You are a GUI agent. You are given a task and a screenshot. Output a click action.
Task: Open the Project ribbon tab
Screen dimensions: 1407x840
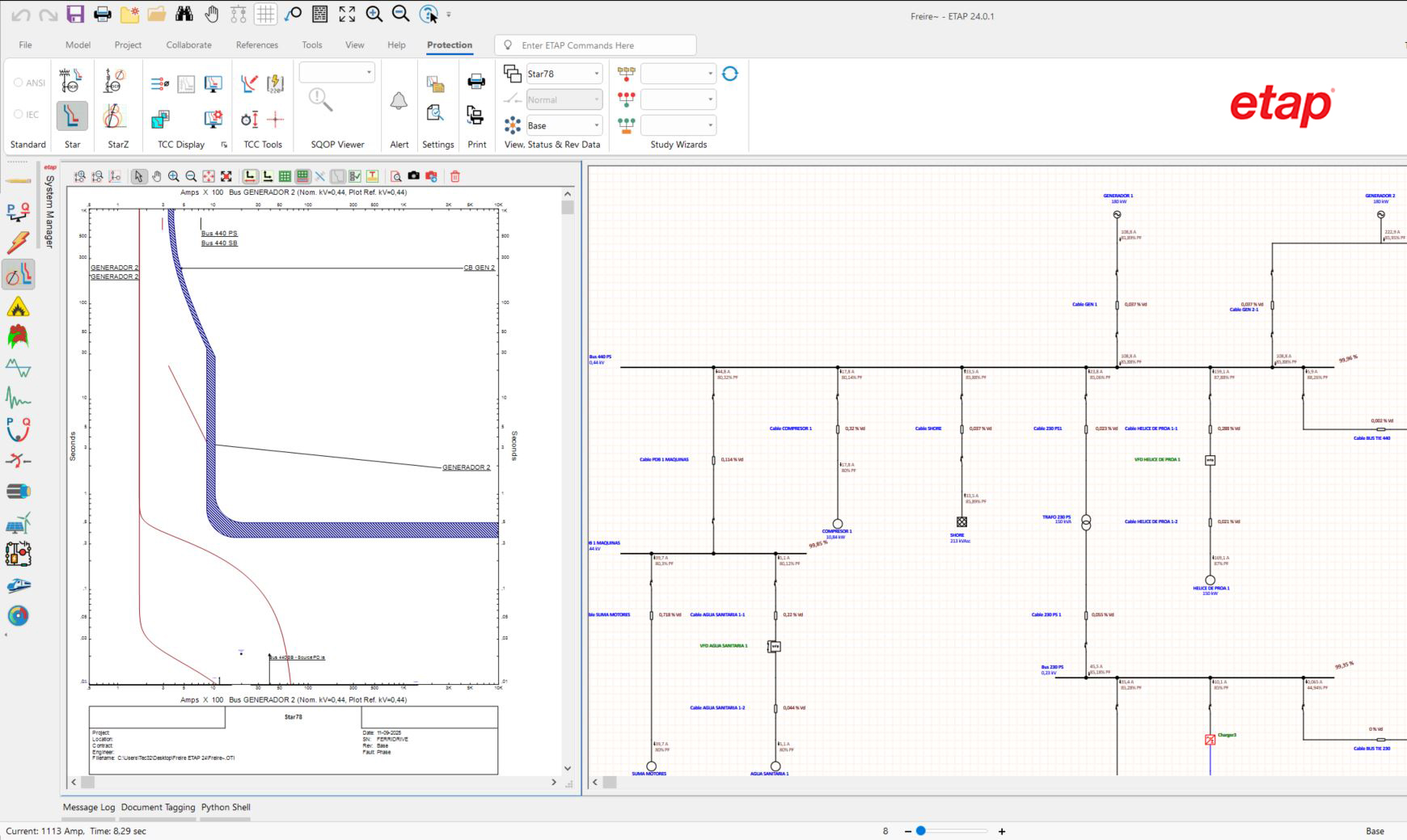[128, 44]
